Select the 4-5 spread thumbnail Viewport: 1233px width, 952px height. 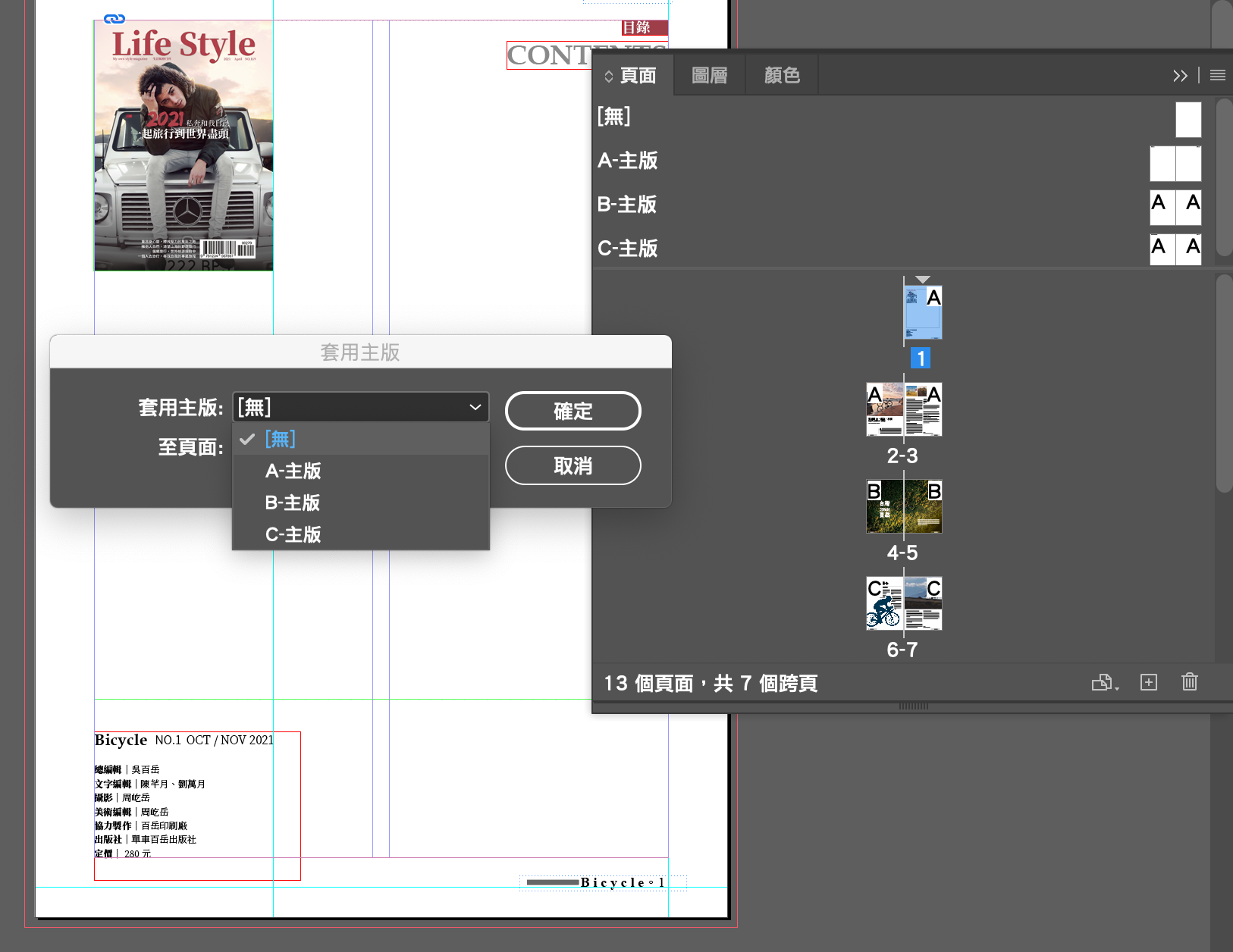tap(904, 506)
